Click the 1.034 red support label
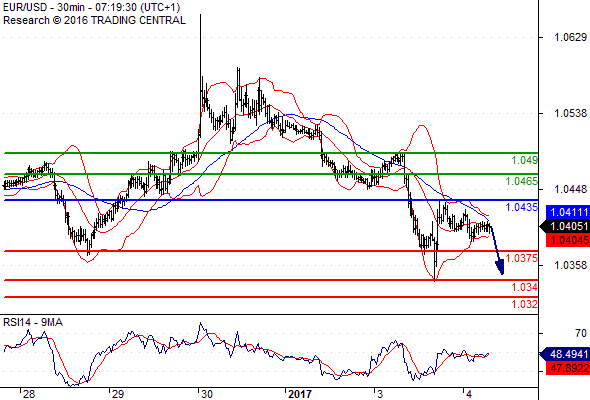This screenshot has width=590, height=400. 525,287
